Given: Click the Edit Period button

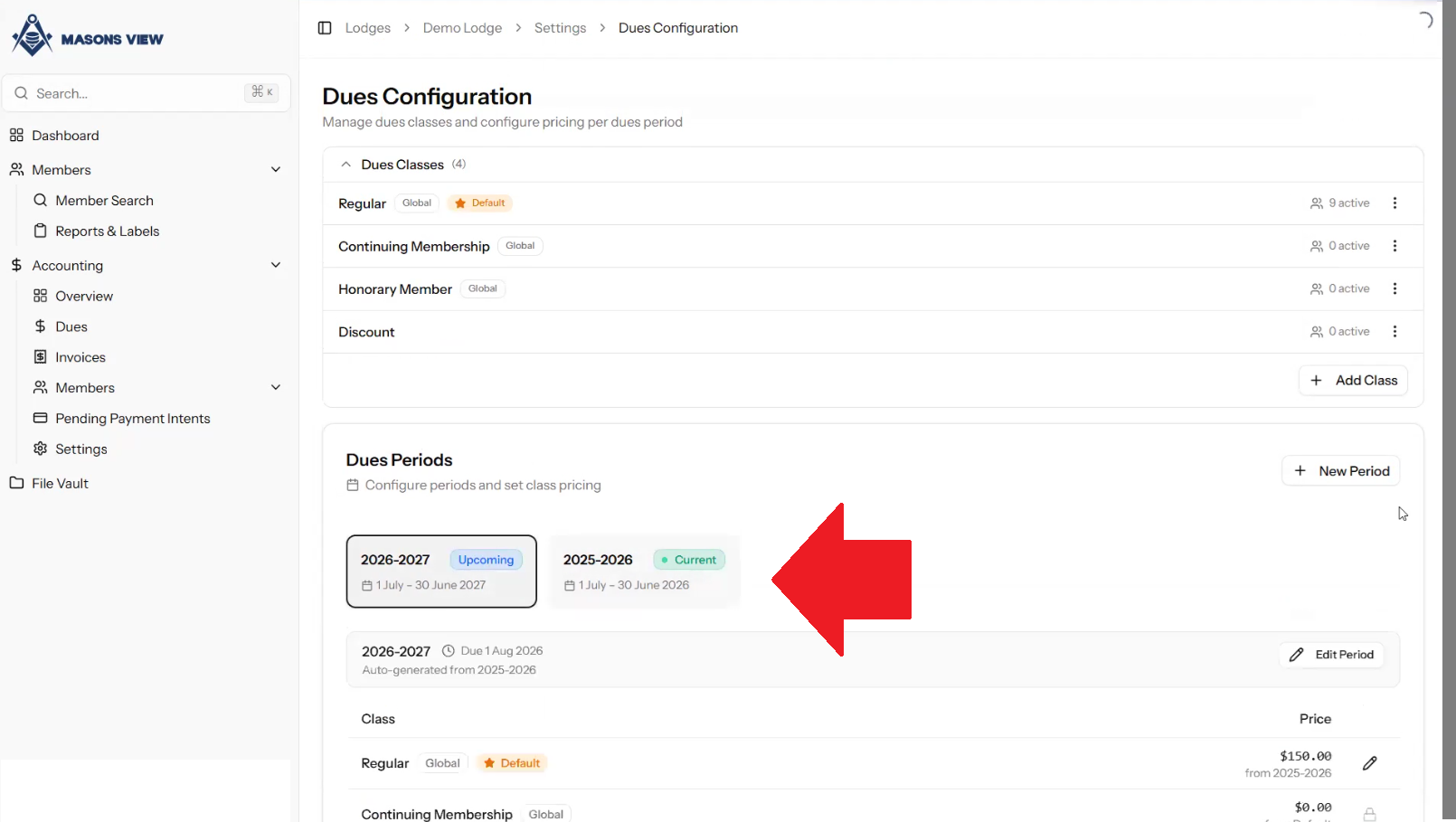Looking at the screenshot, I should pyautogui.click(x=1331, y=655).
